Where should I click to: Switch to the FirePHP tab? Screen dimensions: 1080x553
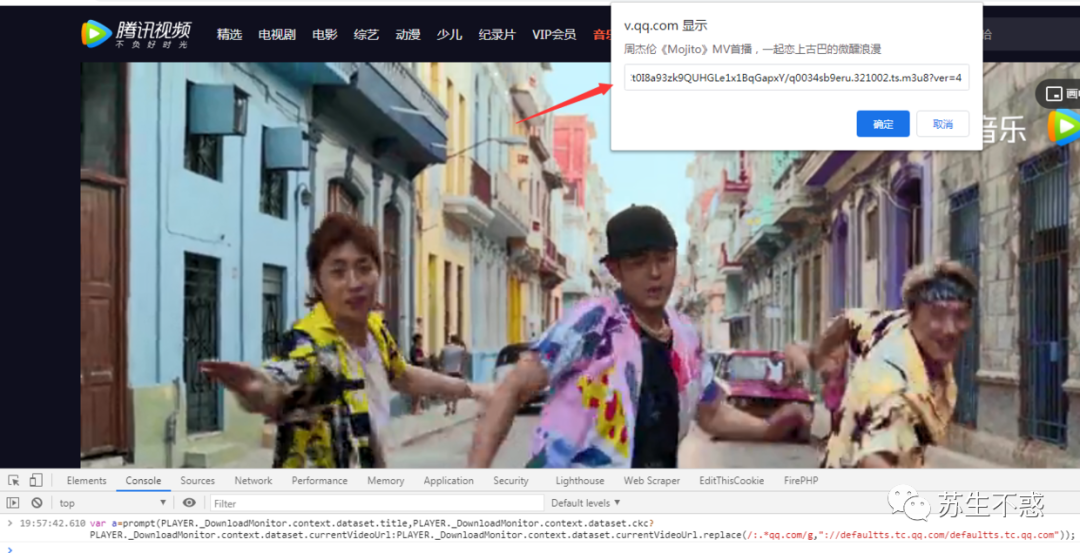801,481
